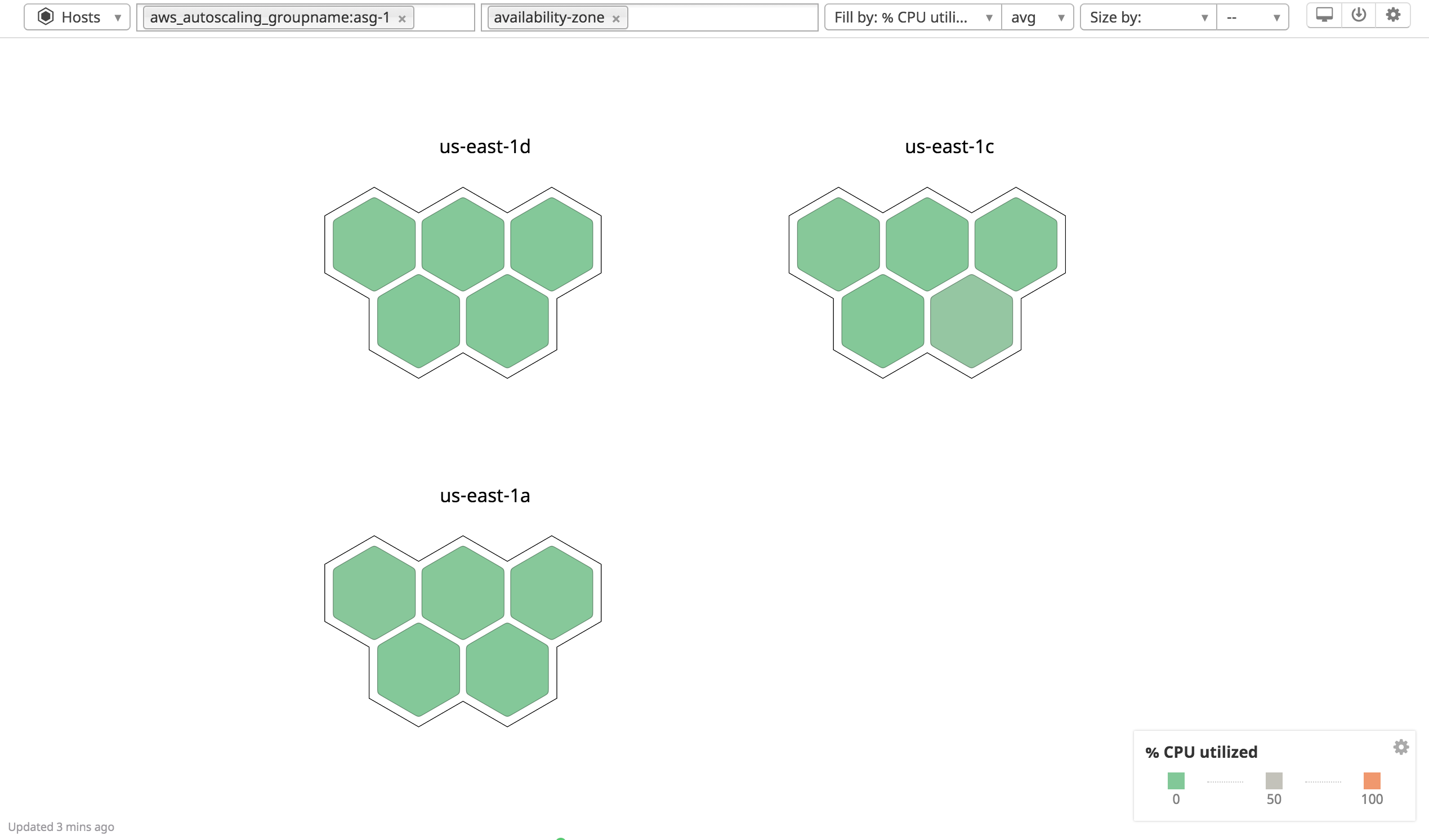Open fullscreen mode with the monitor icon
Viewport: 1429px width, 840px height.
point(1324,15)
